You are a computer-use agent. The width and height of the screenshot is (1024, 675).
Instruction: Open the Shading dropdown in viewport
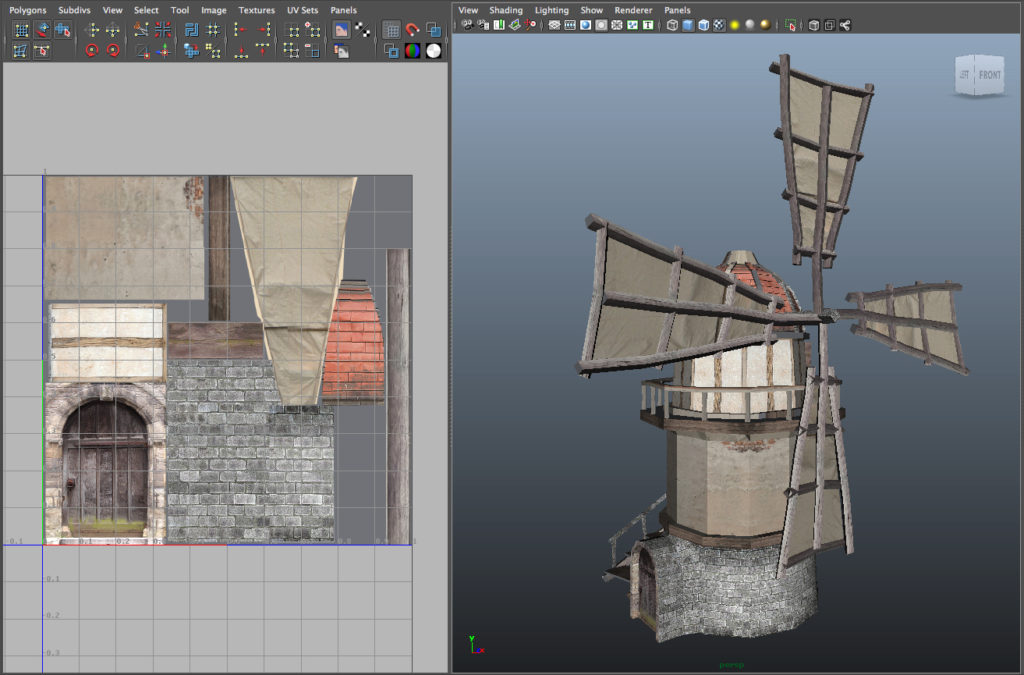[505, 10]
